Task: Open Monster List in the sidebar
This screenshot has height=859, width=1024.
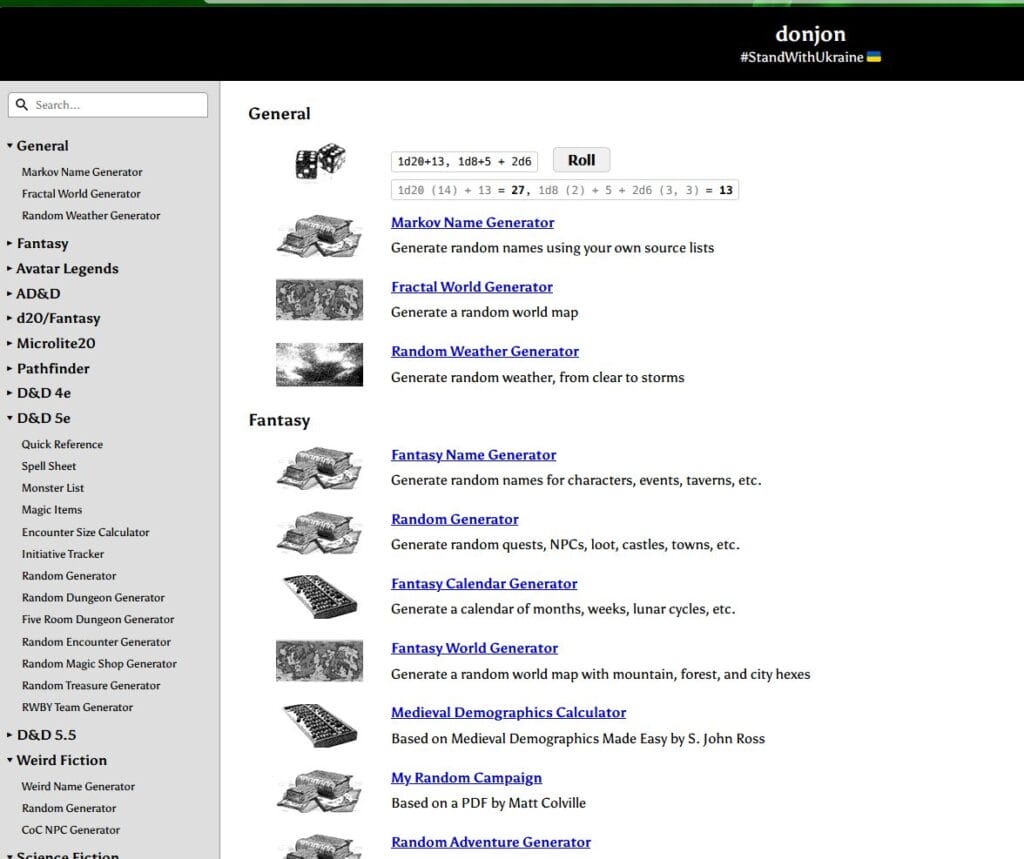Action: [53, 488]
